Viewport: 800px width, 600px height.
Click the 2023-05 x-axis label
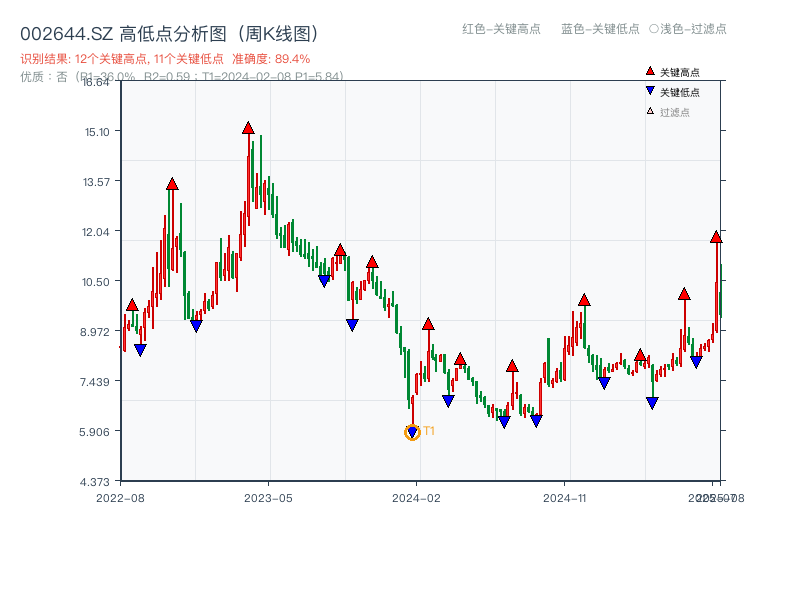[x=268, y=497]
